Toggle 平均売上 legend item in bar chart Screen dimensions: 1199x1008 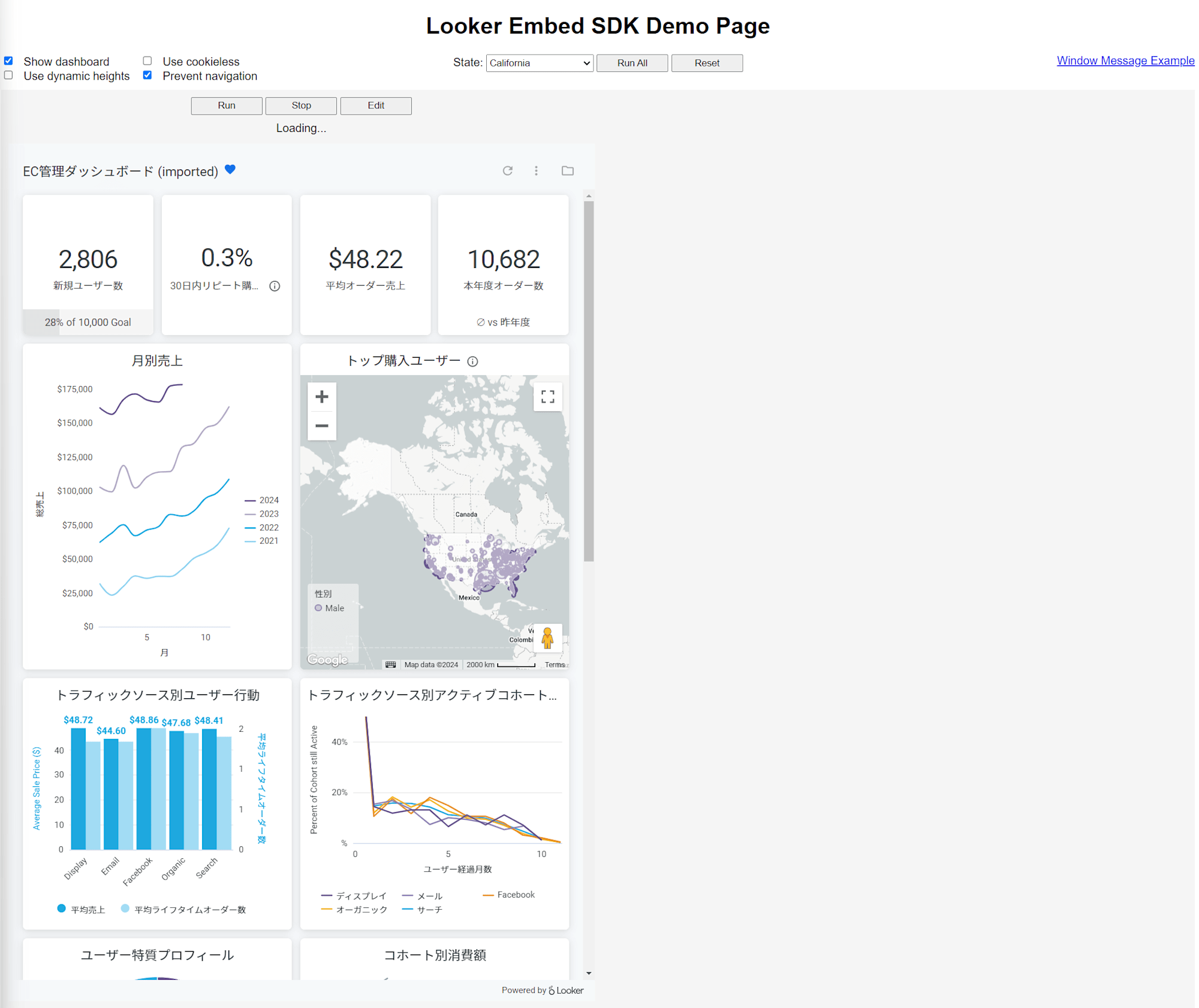point(82,910)
